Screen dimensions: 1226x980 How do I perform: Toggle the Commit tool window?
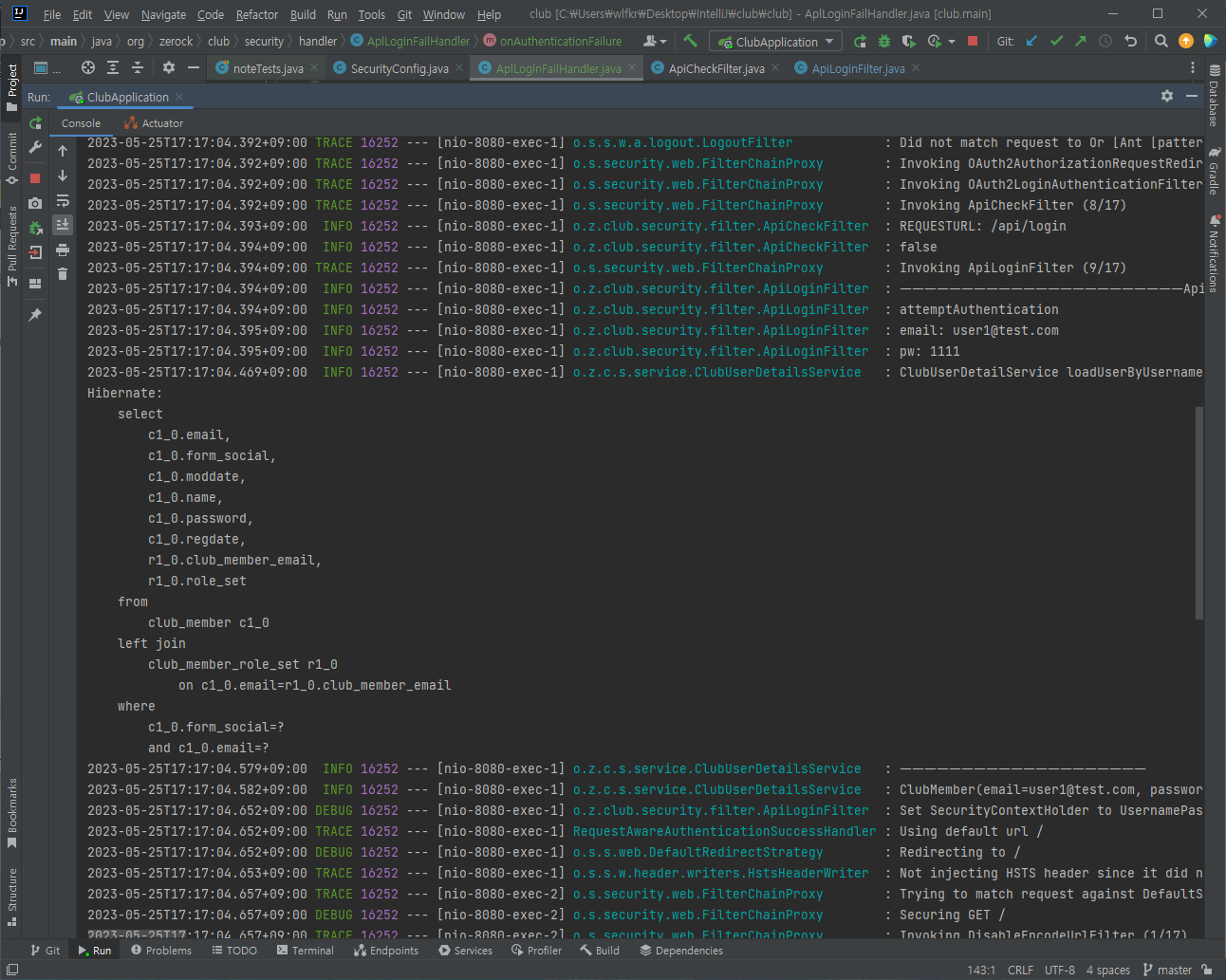12,157
